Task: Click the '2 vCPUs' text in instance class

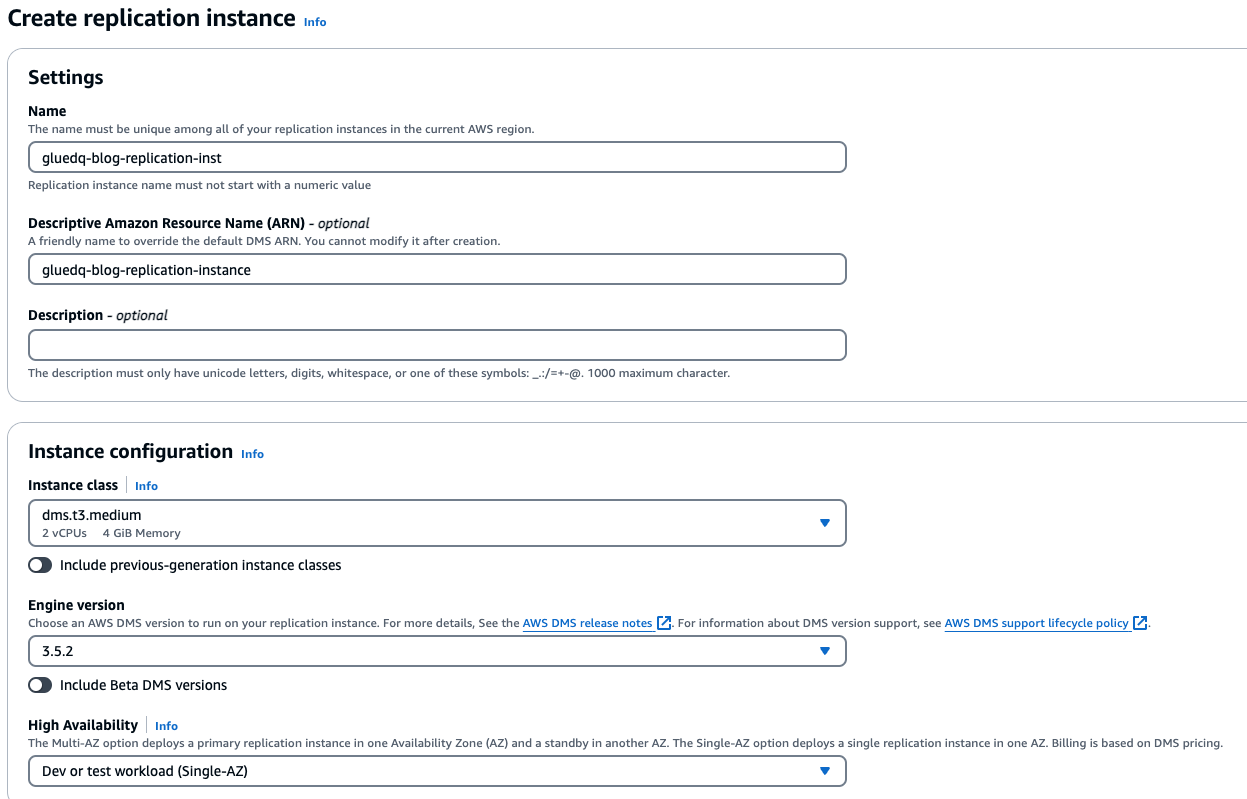Action: (64, 533)
